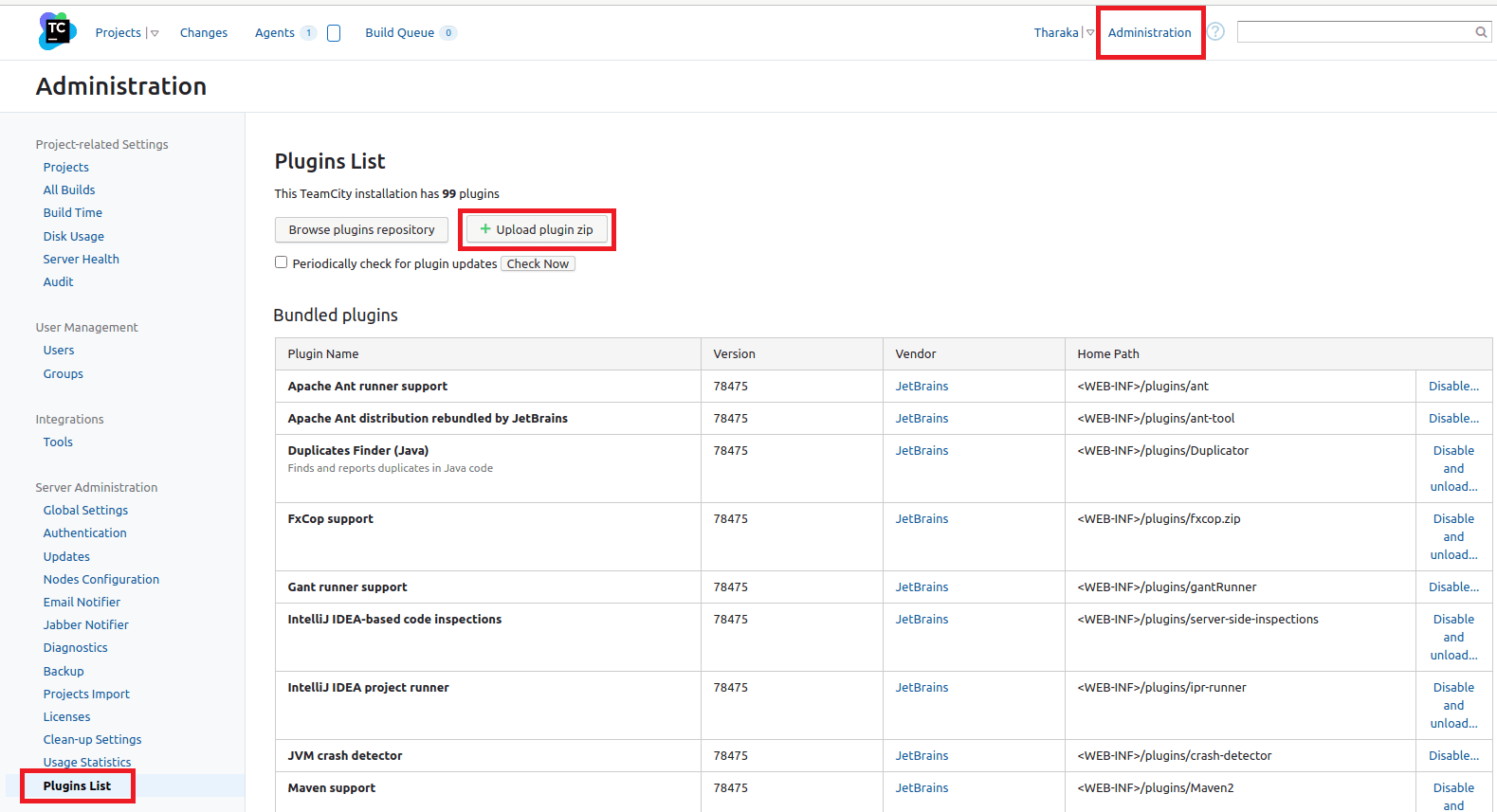
Task: Click JetBrains vendor link for Gant runner
Action: coord(922,586)
